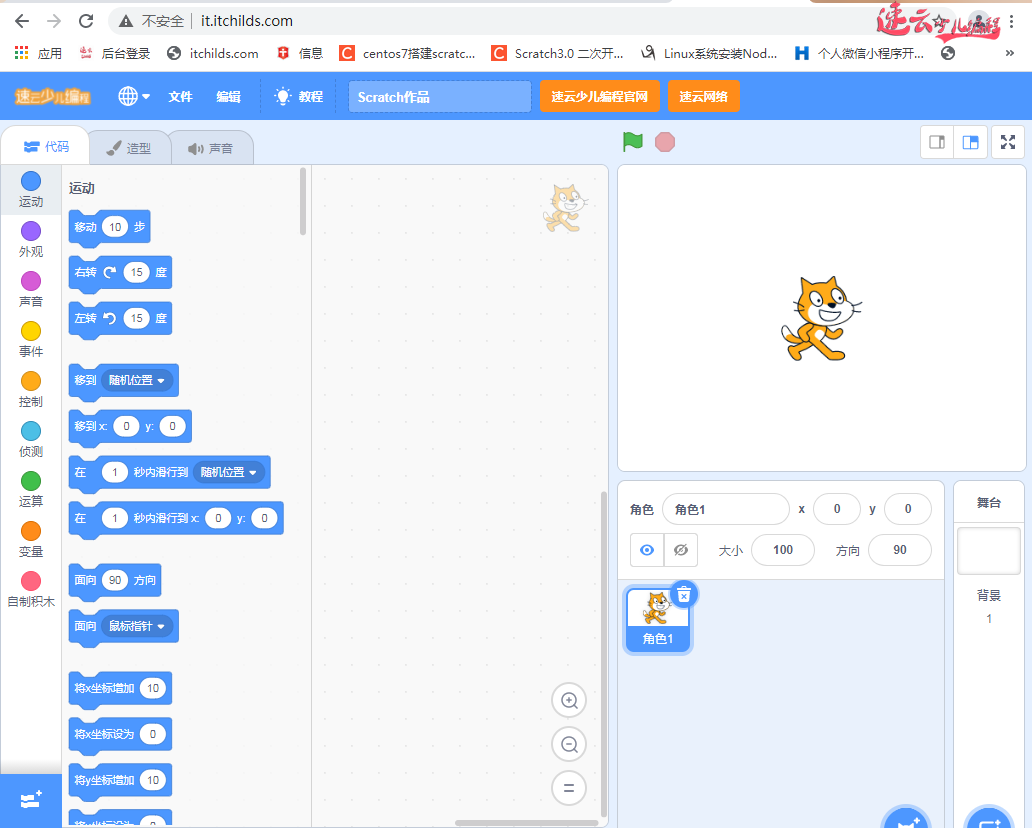This screenshot has width=1032, height=828.
Task: Expand 鼠标指针 dropdown in 面向 block
Action: [137, 627]
